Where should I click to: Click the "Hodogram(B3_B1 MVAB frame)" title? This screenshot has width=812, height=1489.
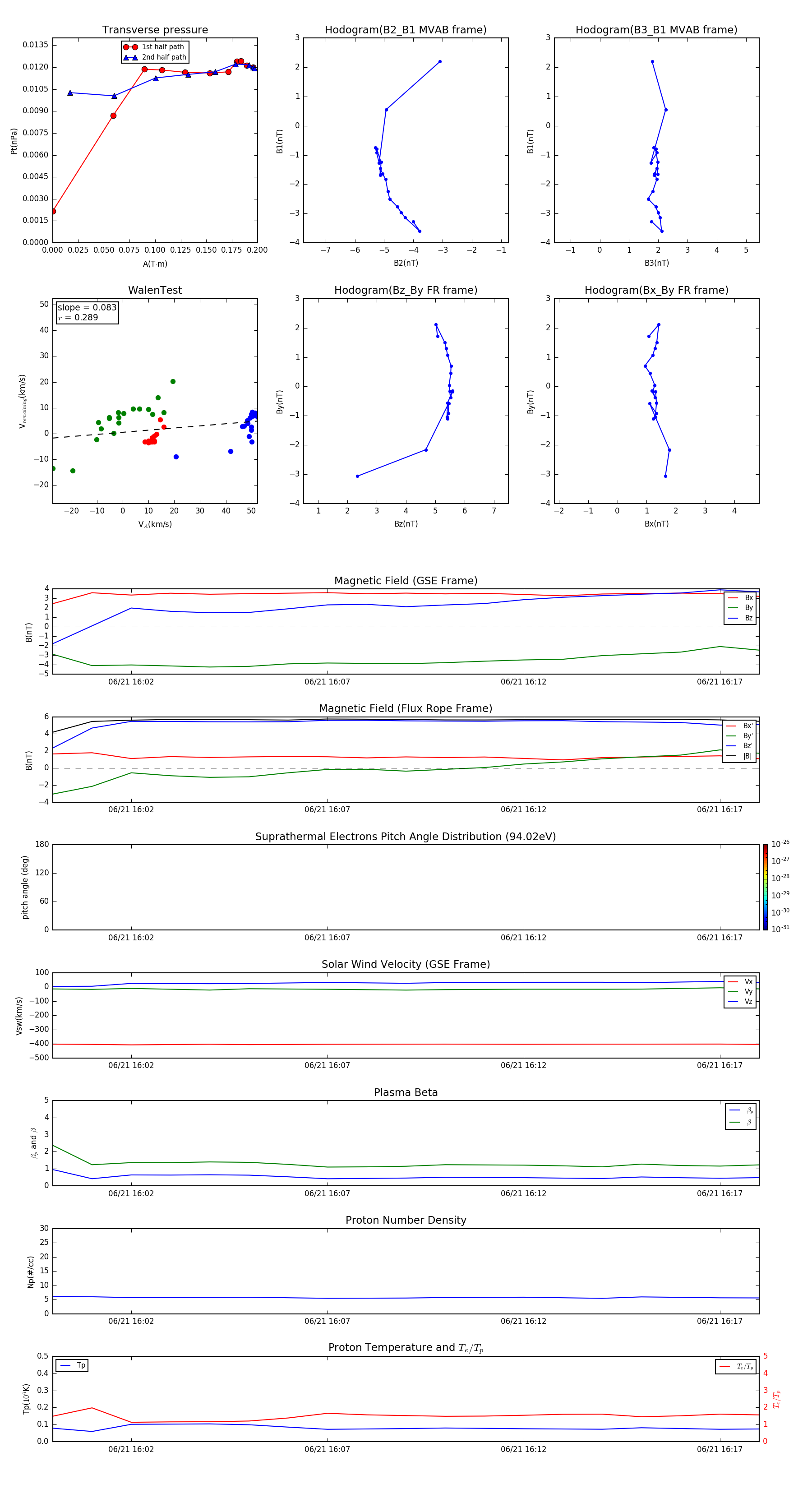click(656, 30)
